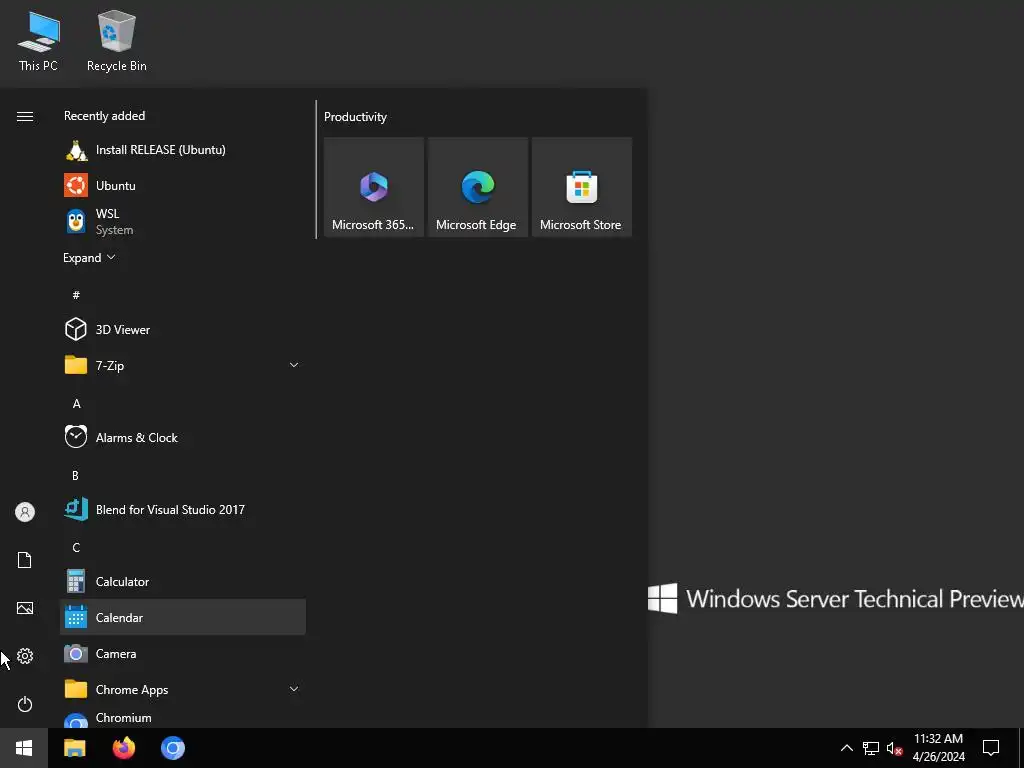Expand the Start hamburger menu
Image resolution: width=1024 pixels, height=768 pixels.
(x=25, y=116)
